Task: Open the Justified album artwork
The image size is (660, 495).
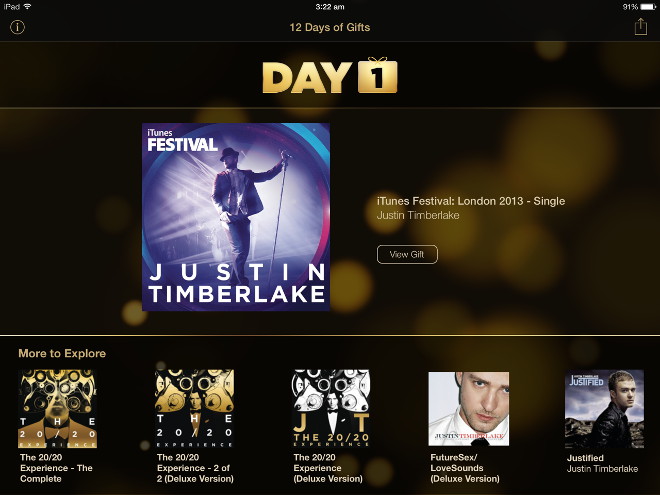Action: (604, 409)
